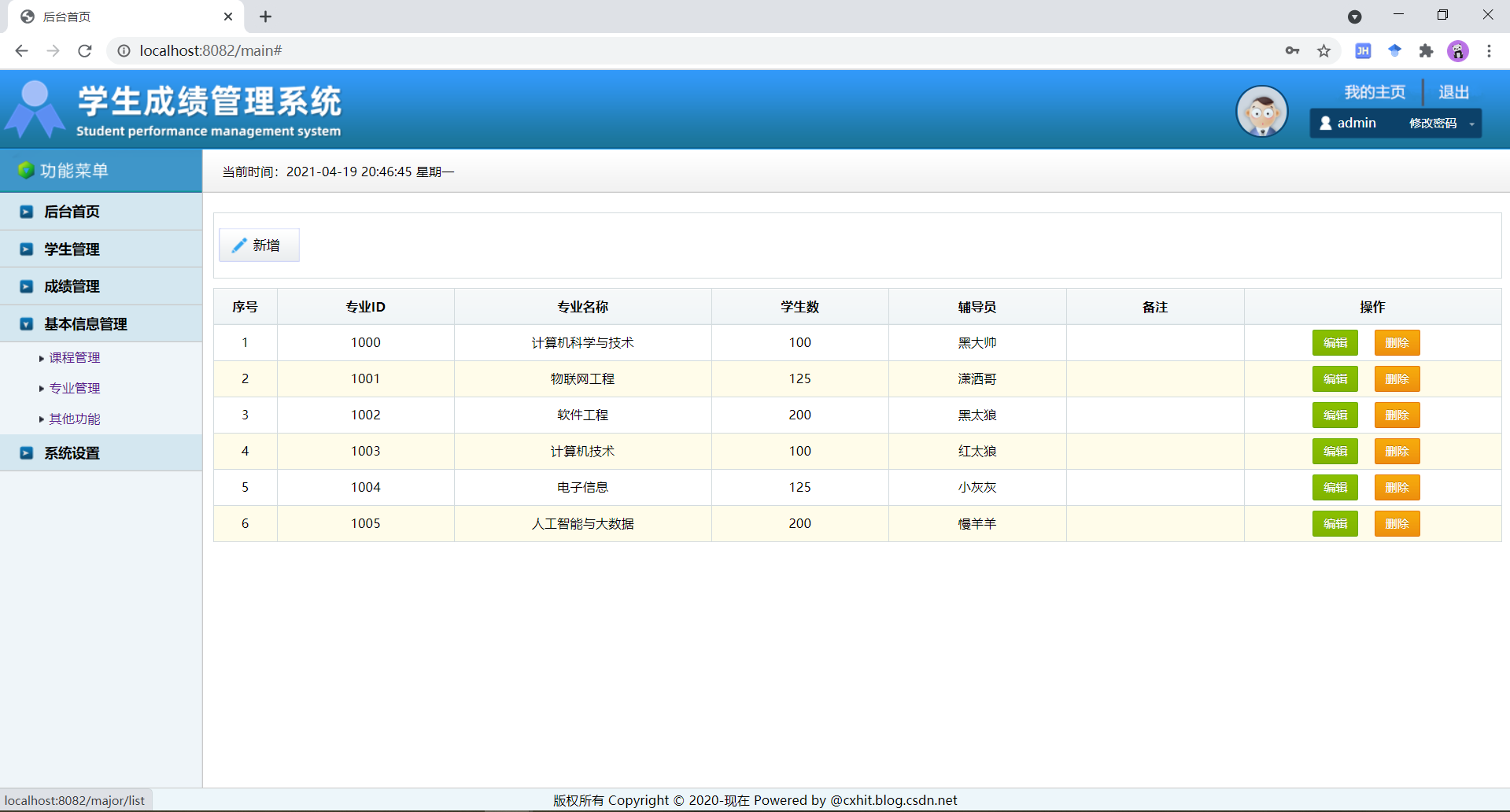Click the site information icon
The height and width of the screenshot is (812, 1510).
point(124,51)
